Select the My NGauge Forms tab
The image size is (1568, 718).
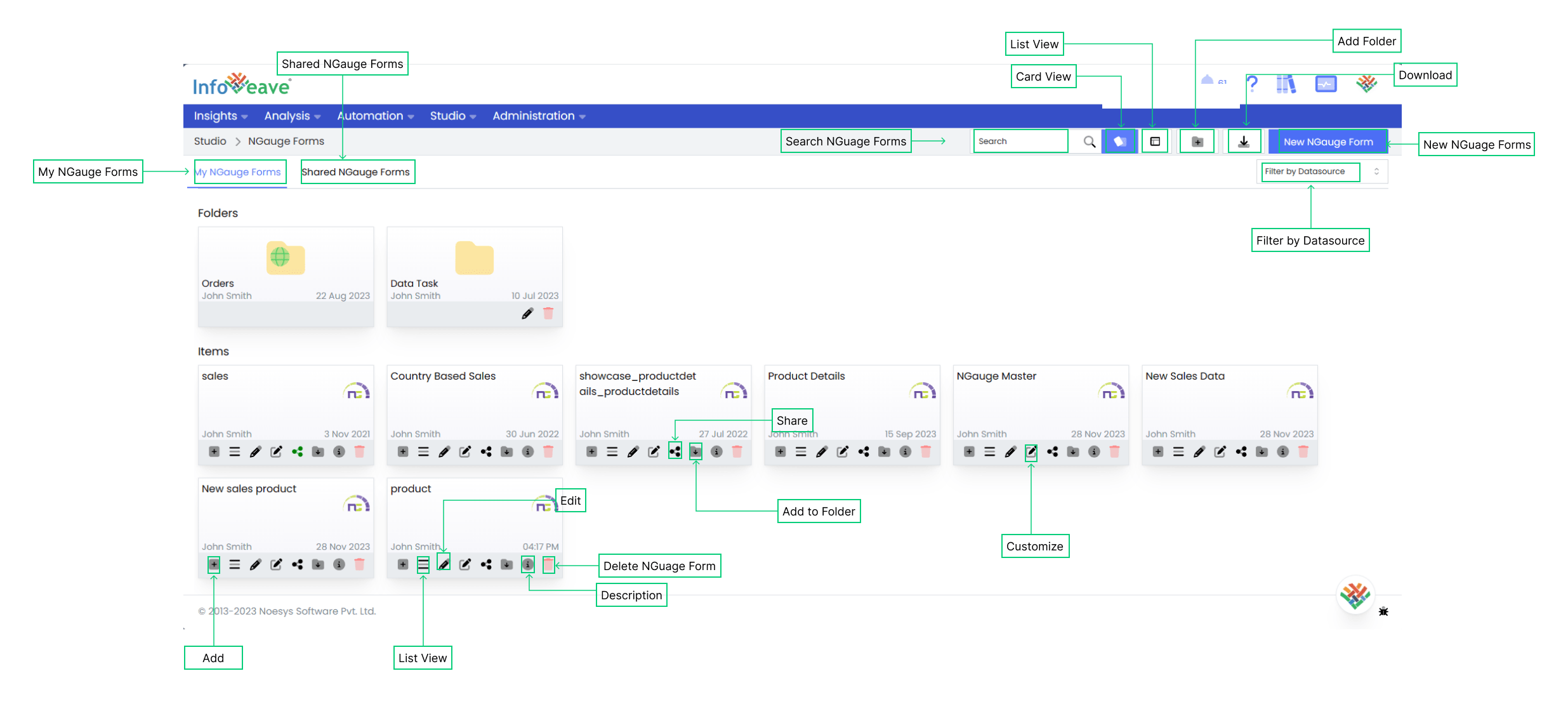point(240,172)
